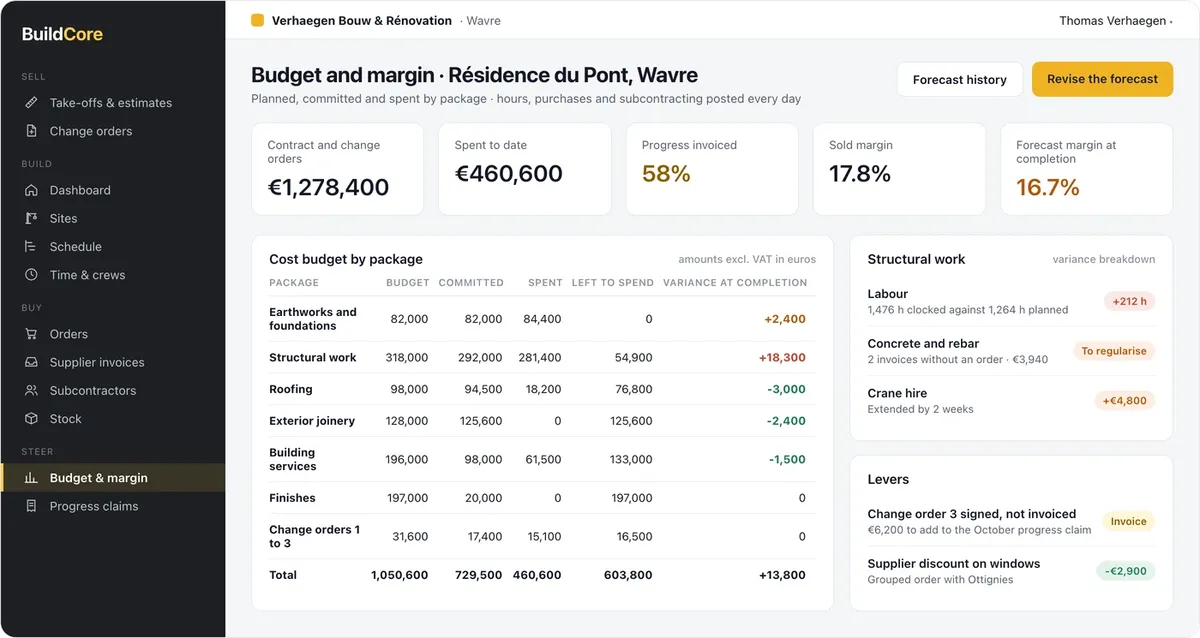
Task: Click the Contract and change orders card
Action: pos(338,169)
